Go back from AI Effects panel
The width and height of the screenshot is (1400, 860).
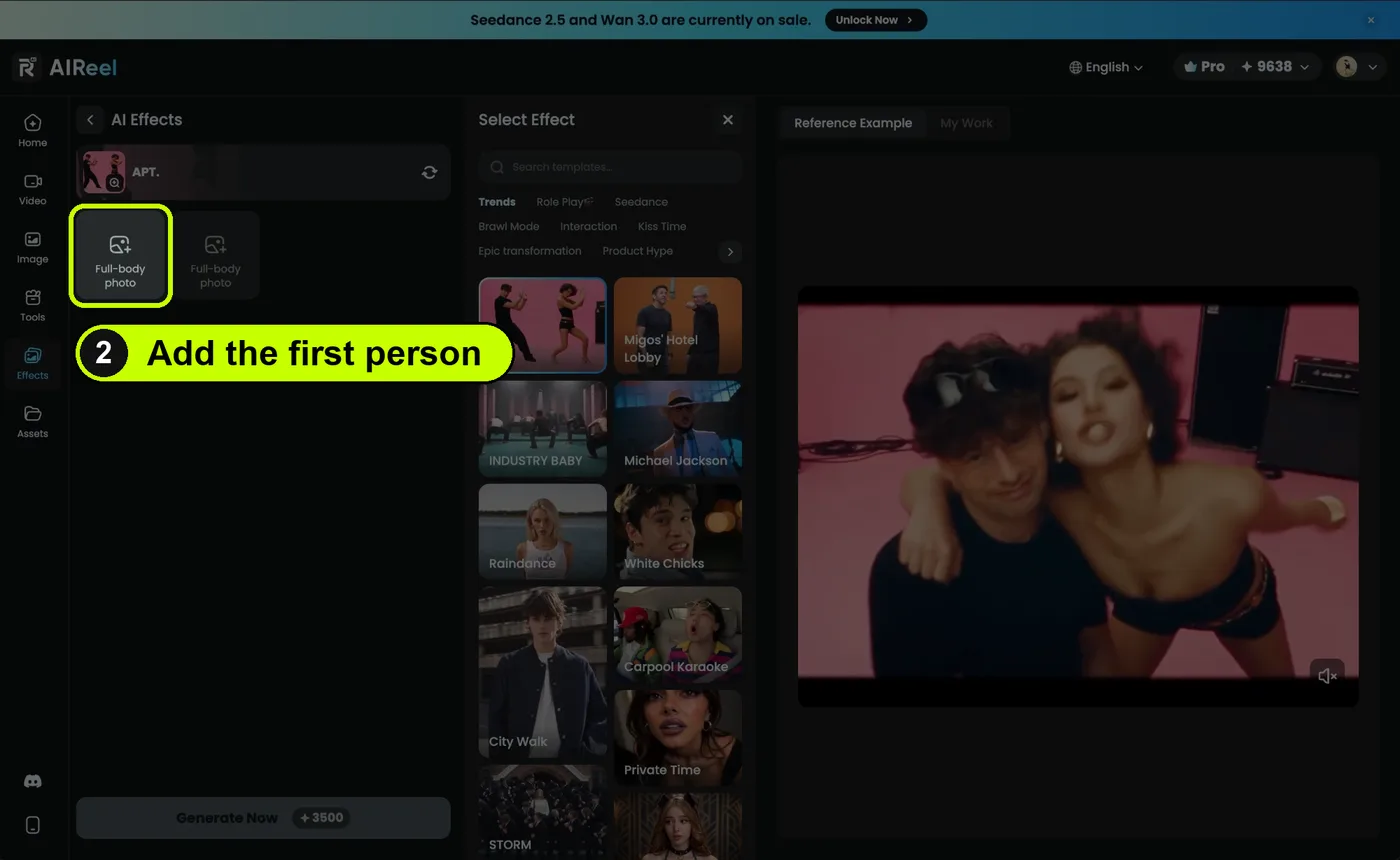point(90,120)
